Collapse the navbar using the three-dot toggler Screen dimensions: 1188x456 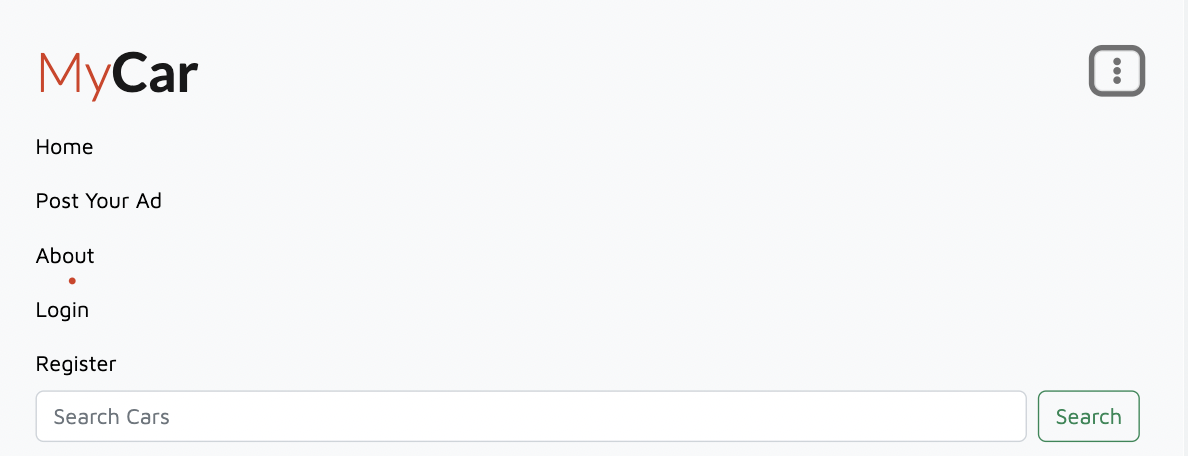(1117, 71)
